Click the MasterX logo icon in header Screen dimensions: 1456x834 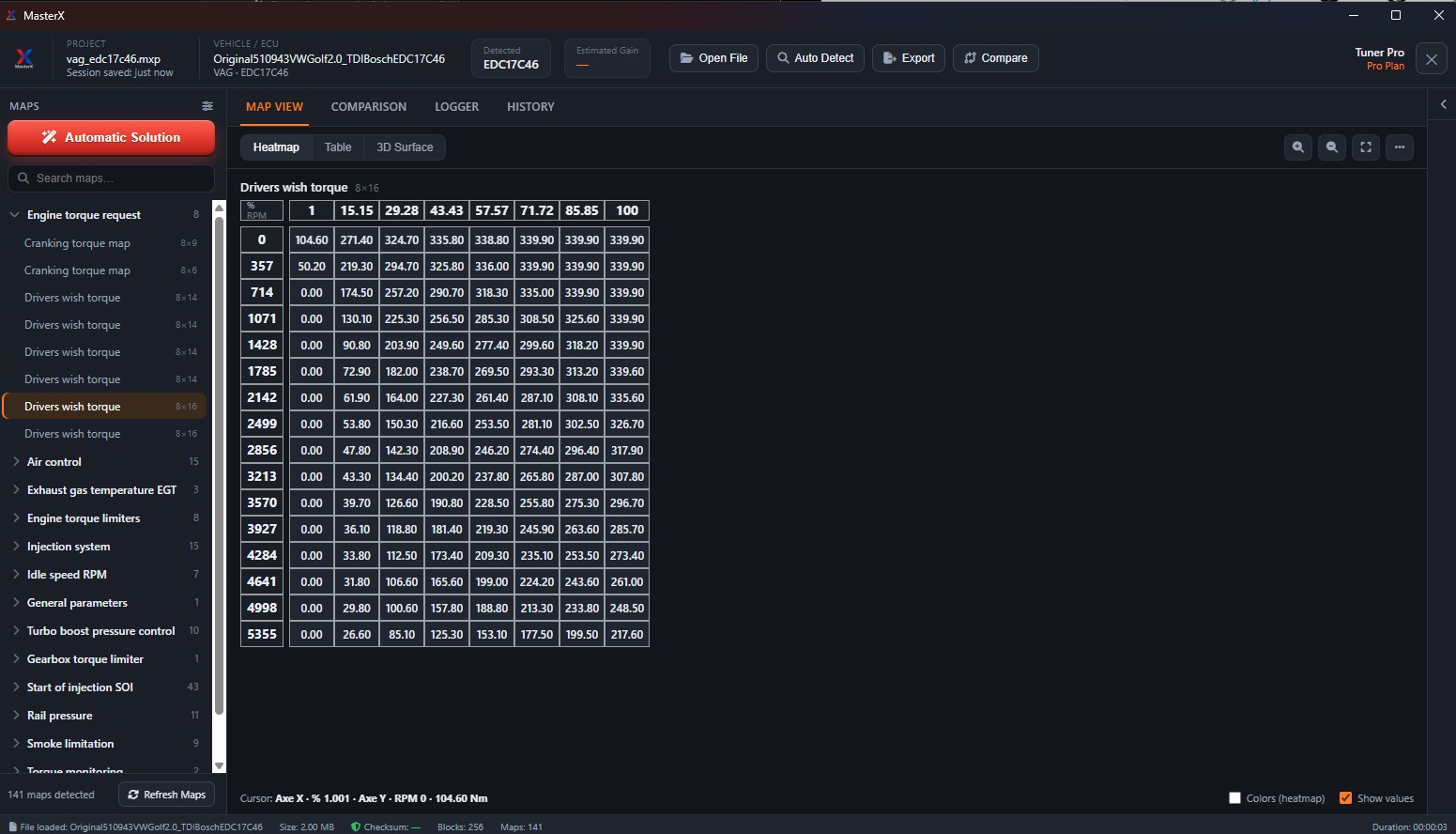24,58
